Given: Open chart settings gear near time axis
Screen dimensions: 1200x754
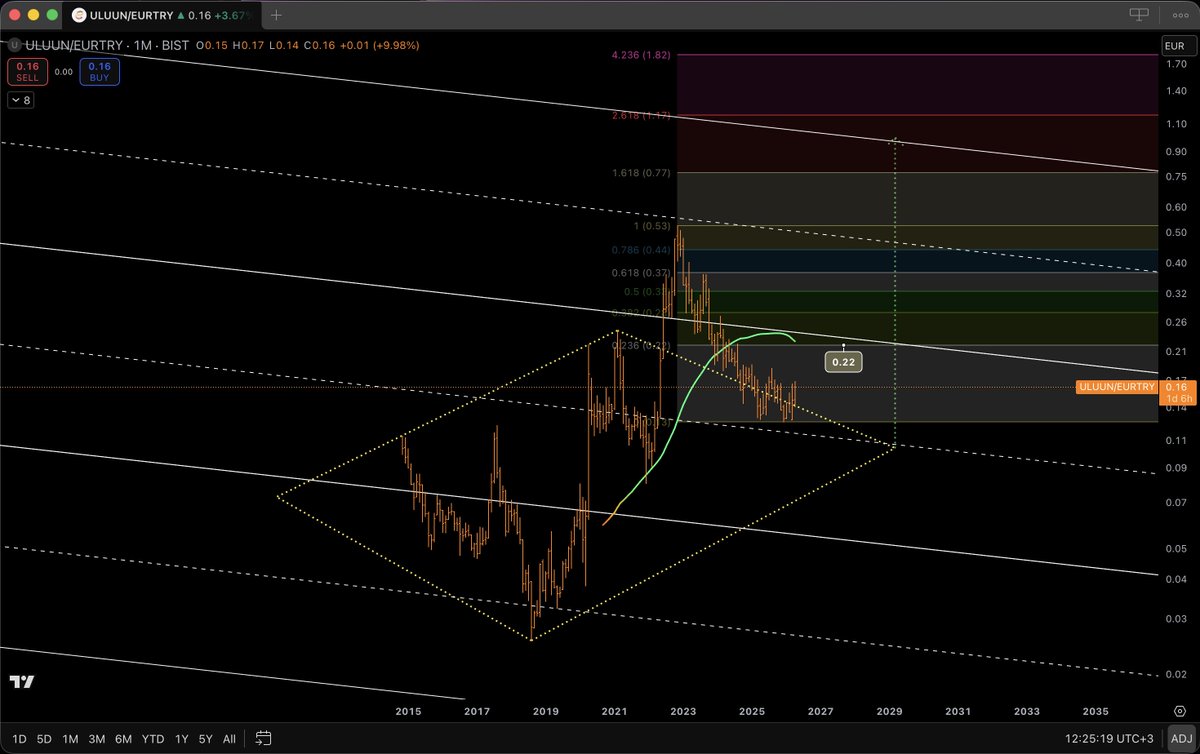Looking at the screenshot, I should [1180, 711].
